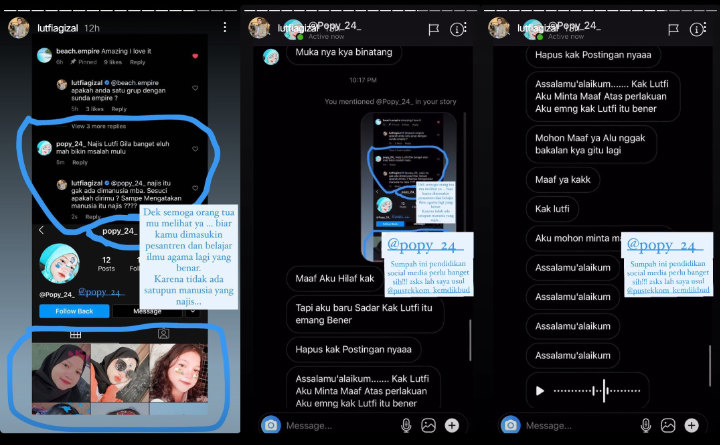Go back using the chevron beside popy_24_ profile title
The image size is (720, 445).
(41, 230)
